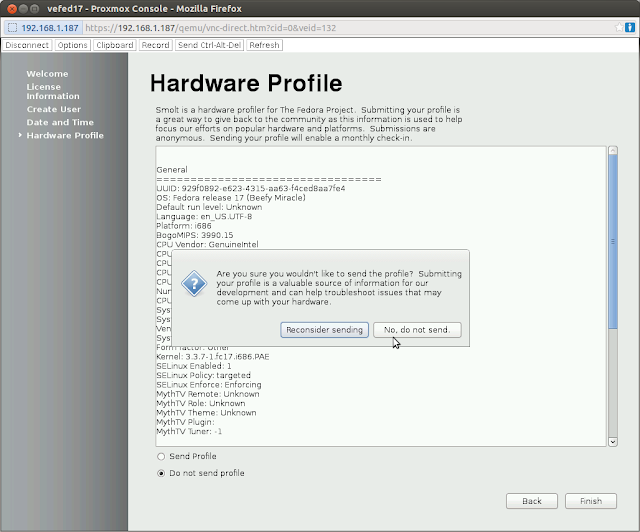640x532 pixels.
Task: Click 'SELinux Enabled: 1' line
Action: click(194, 366)
